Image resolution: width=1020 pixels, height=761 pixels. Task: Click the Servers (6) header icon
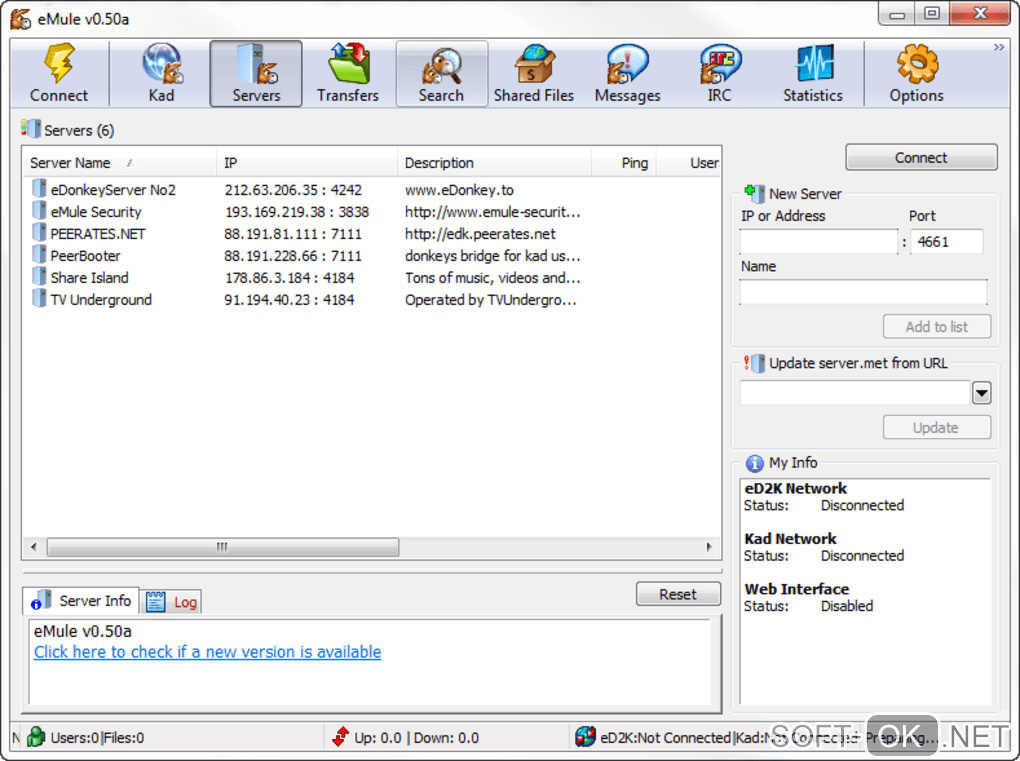[30, 129]
